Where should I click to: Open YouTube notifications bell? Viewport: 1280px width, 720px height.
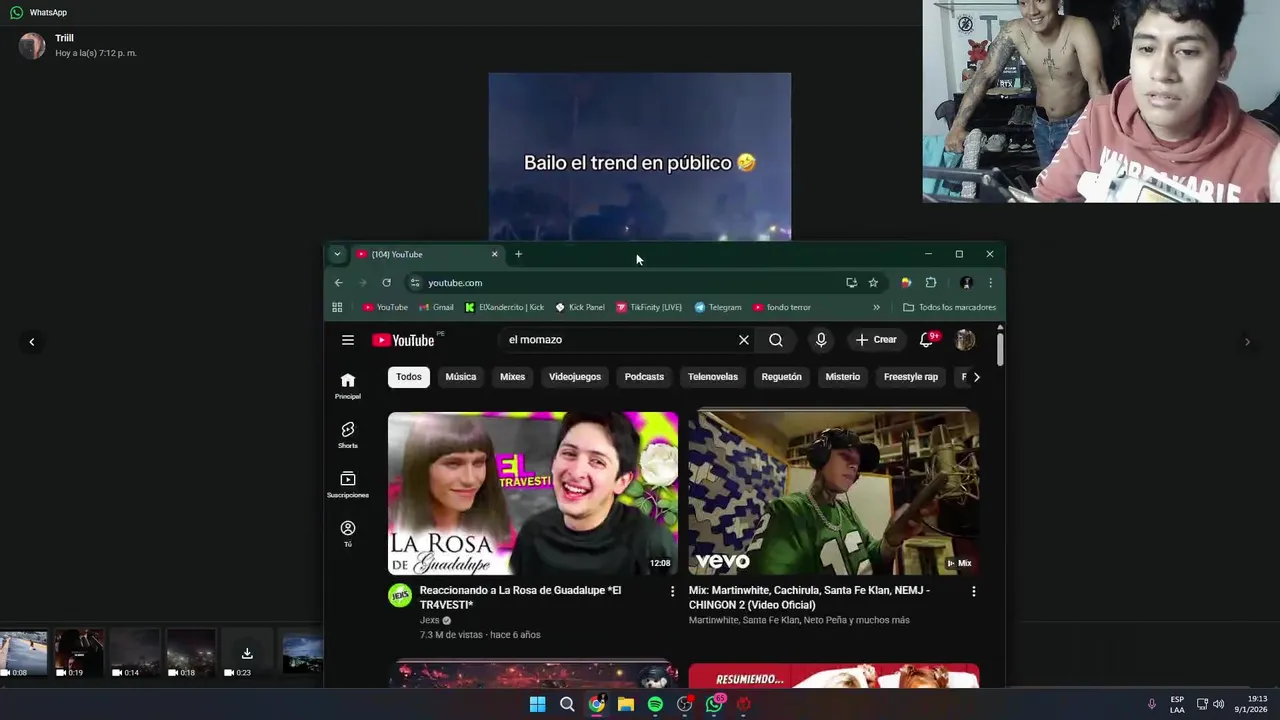click(926, 340)
